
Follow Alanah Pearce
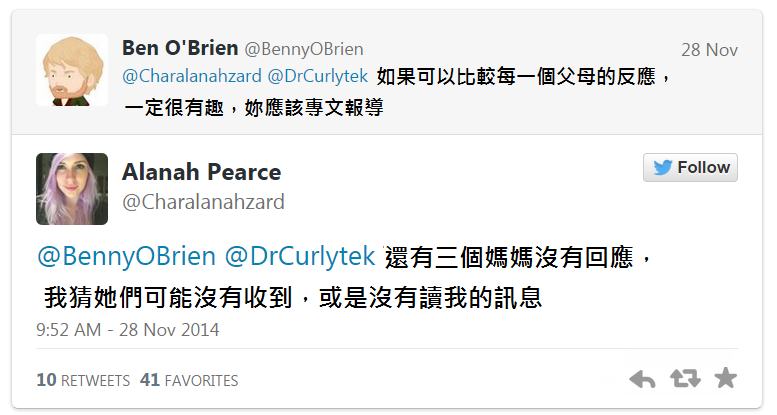point(690,168)
